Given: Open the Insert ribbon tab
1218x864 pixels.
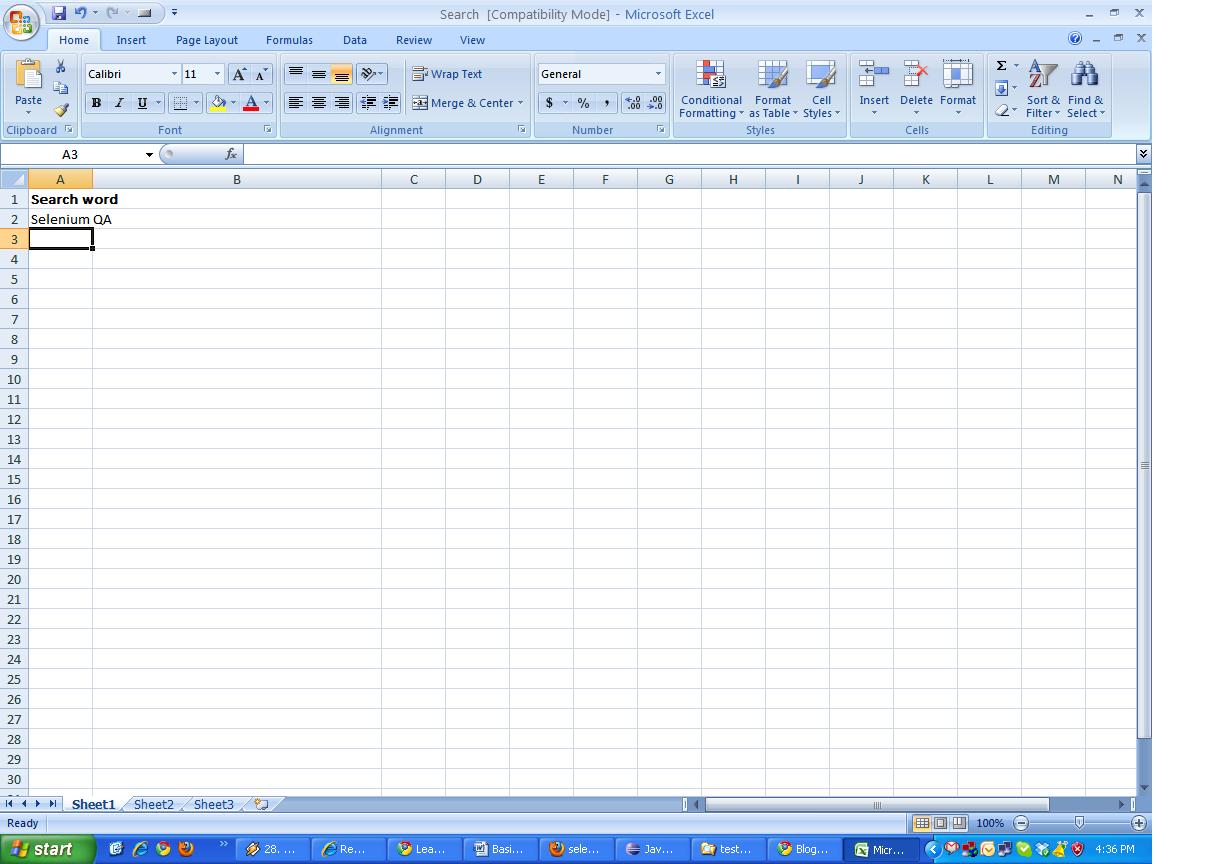Looking at the screenshot, I should tap(131, 40).
